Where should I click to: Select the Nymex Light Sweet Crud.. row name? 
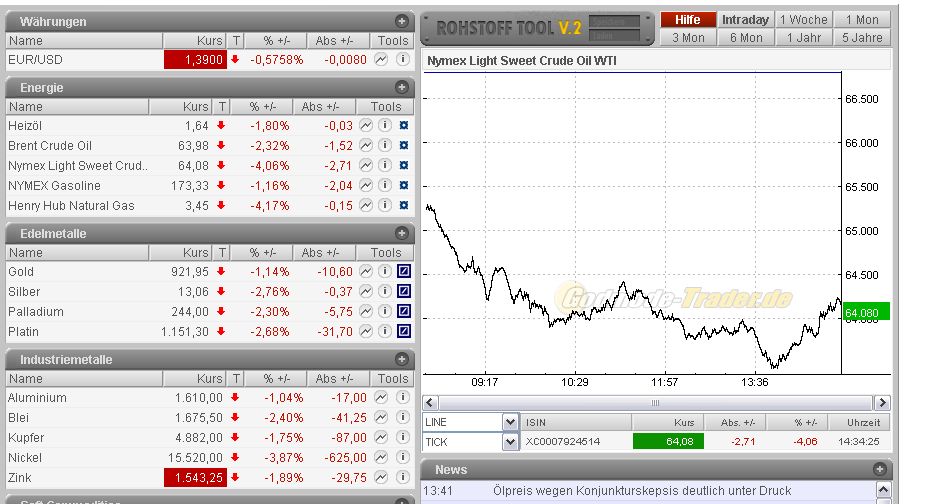pos(78,165)
